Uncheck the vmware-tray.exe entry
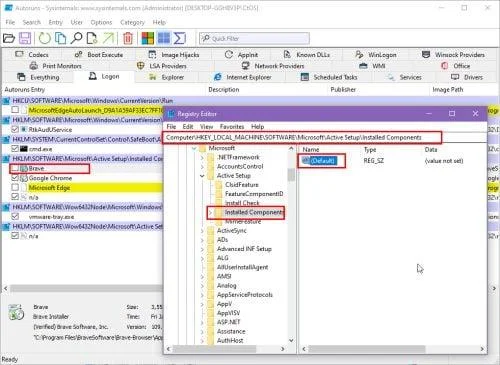 15,217
